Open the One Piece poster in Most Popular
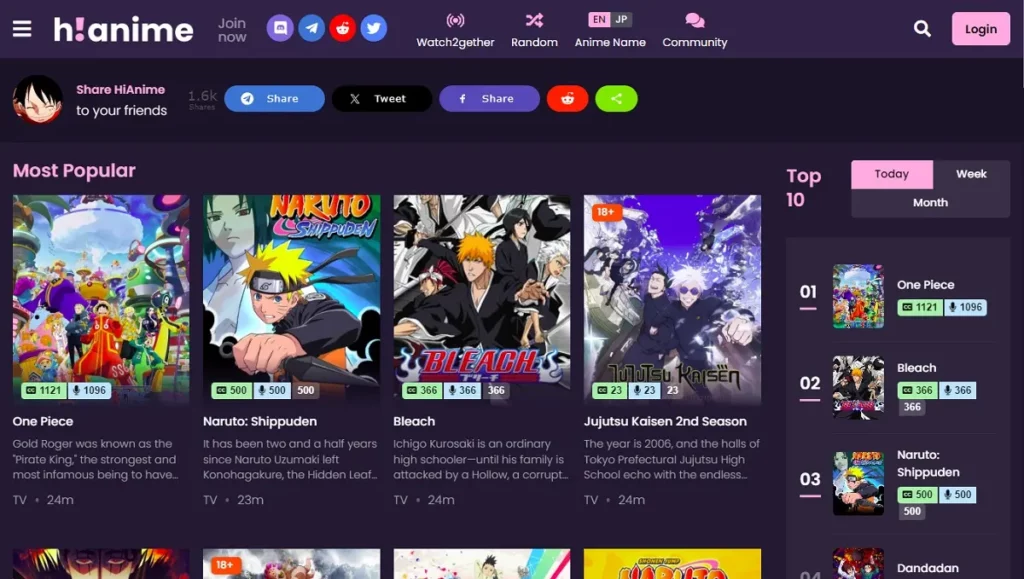 coord(101,299)
